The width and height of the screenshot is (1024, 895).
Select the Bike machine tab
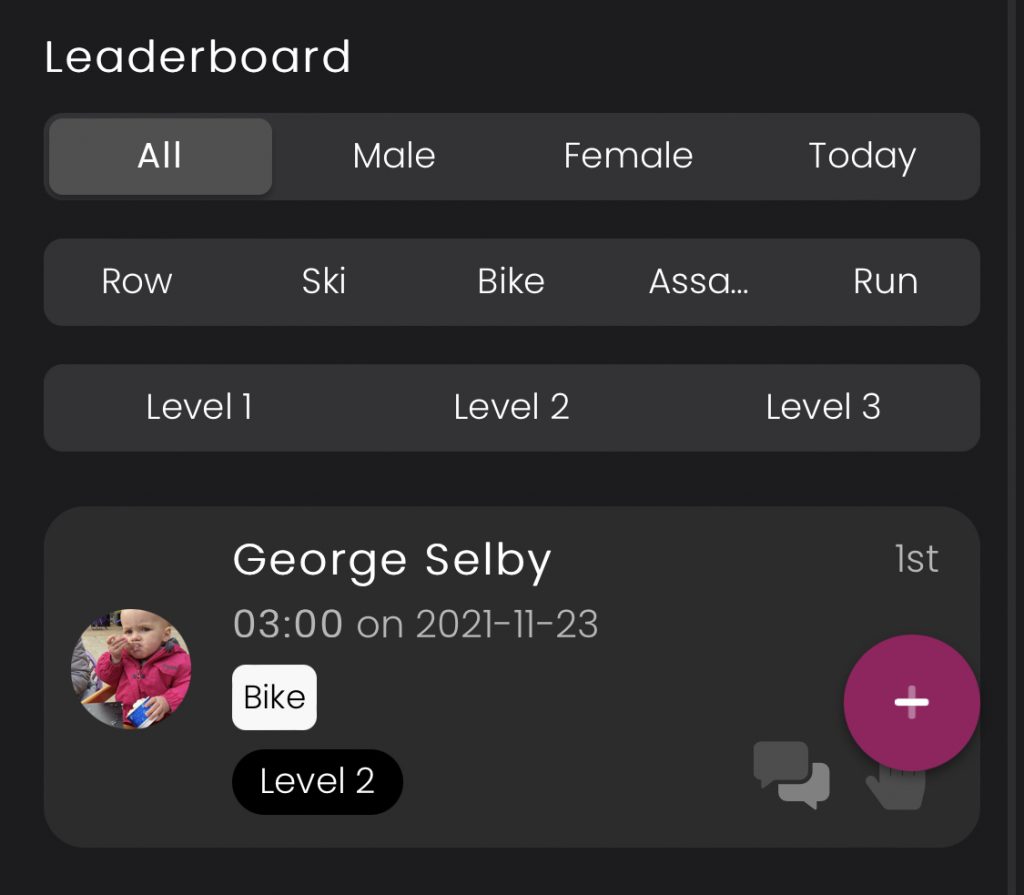coord(511,282)
